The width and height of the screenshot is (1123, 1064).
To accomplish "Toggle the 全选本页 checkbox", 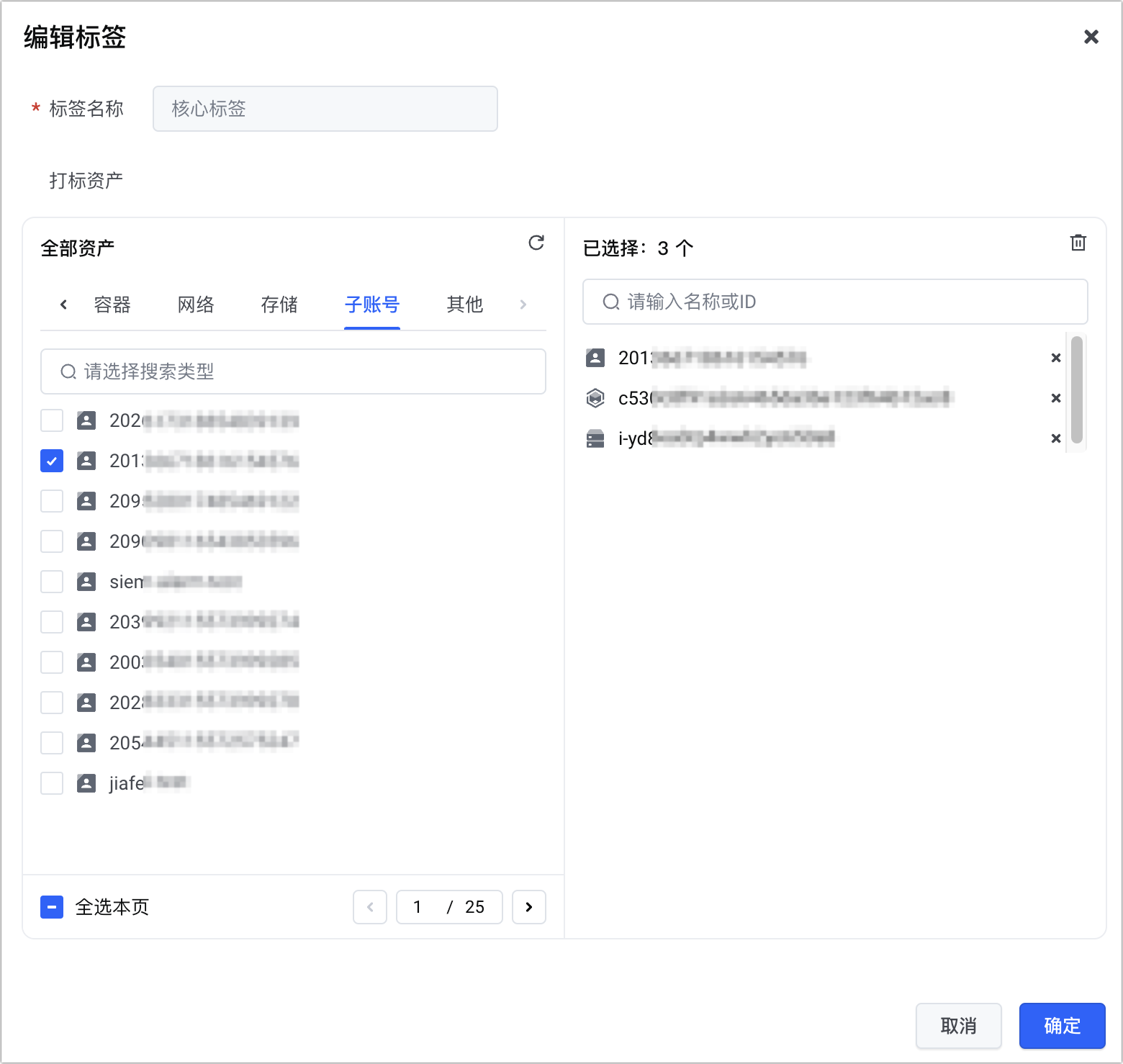I will click(x=52, y=907).
